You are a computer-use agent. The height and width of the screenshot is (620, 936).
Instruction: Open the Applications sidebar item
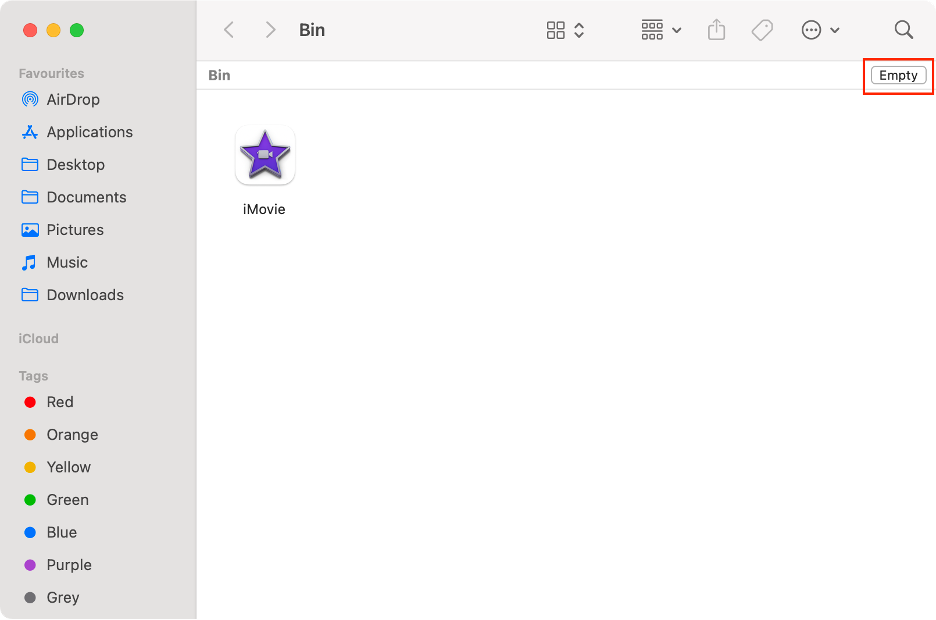point(89,131)
